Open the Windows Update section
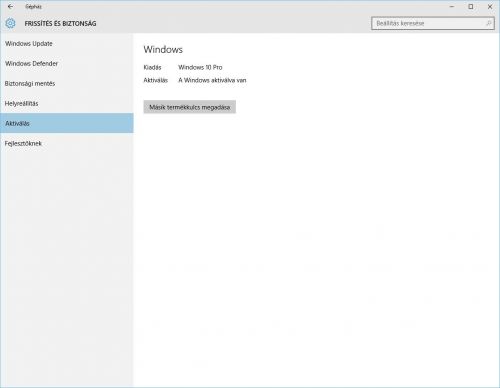 [67, 44]
